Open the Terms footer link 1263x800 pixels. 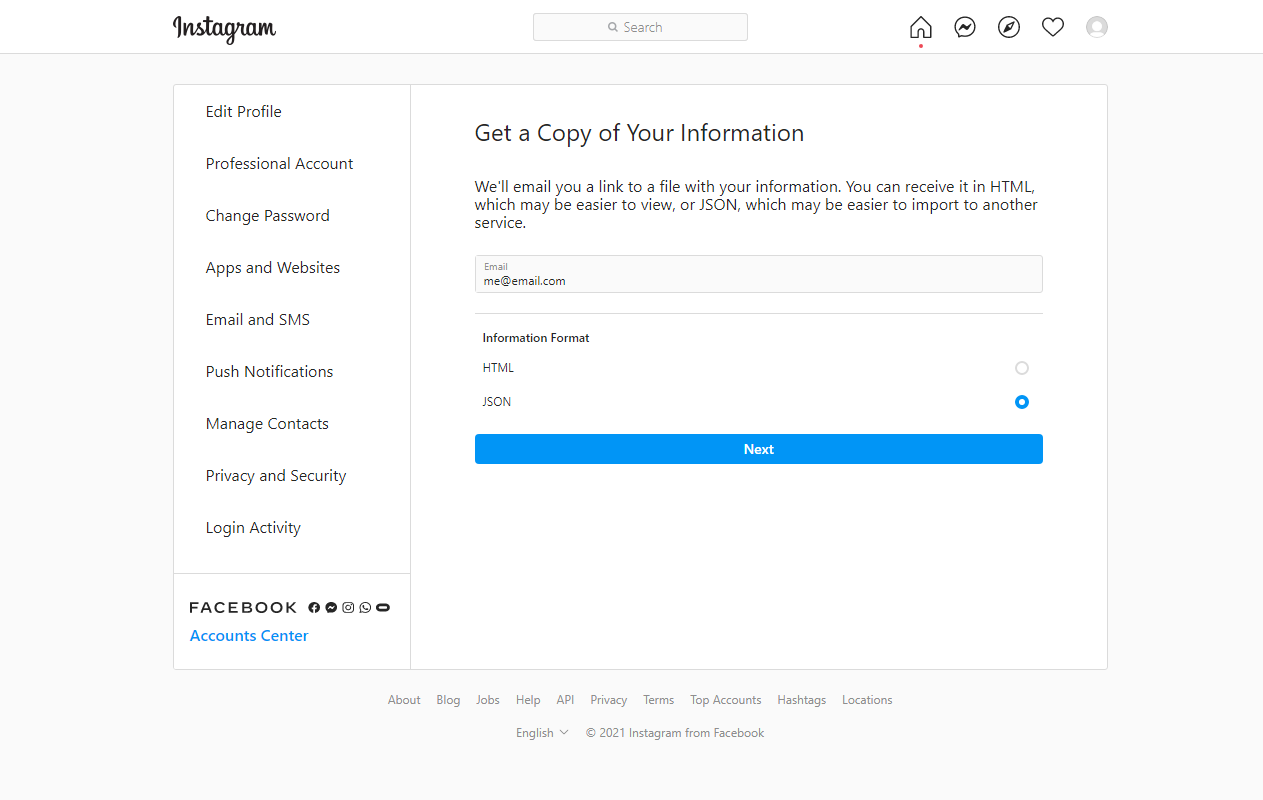[659, 700]
